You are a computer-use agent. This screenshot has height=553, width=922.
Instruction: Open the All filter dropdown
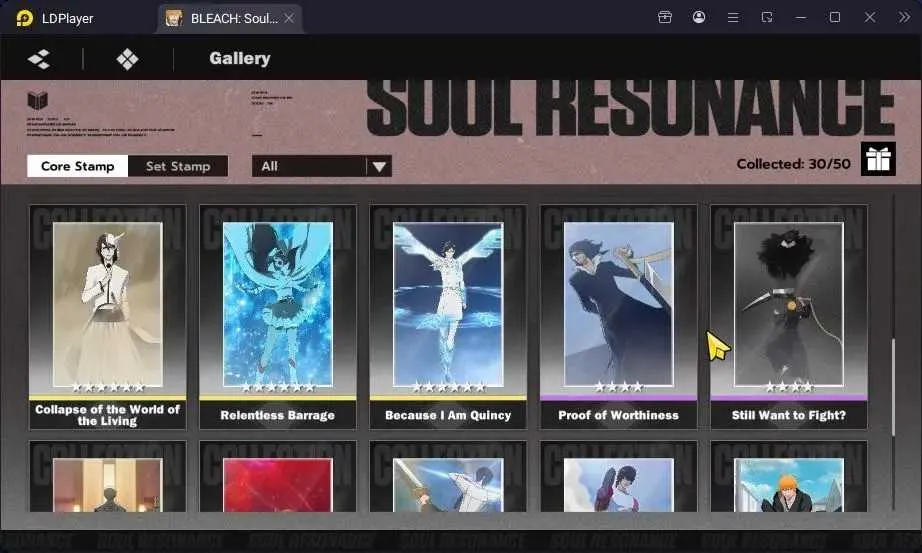pyautogui.click(x=322, y=166)
